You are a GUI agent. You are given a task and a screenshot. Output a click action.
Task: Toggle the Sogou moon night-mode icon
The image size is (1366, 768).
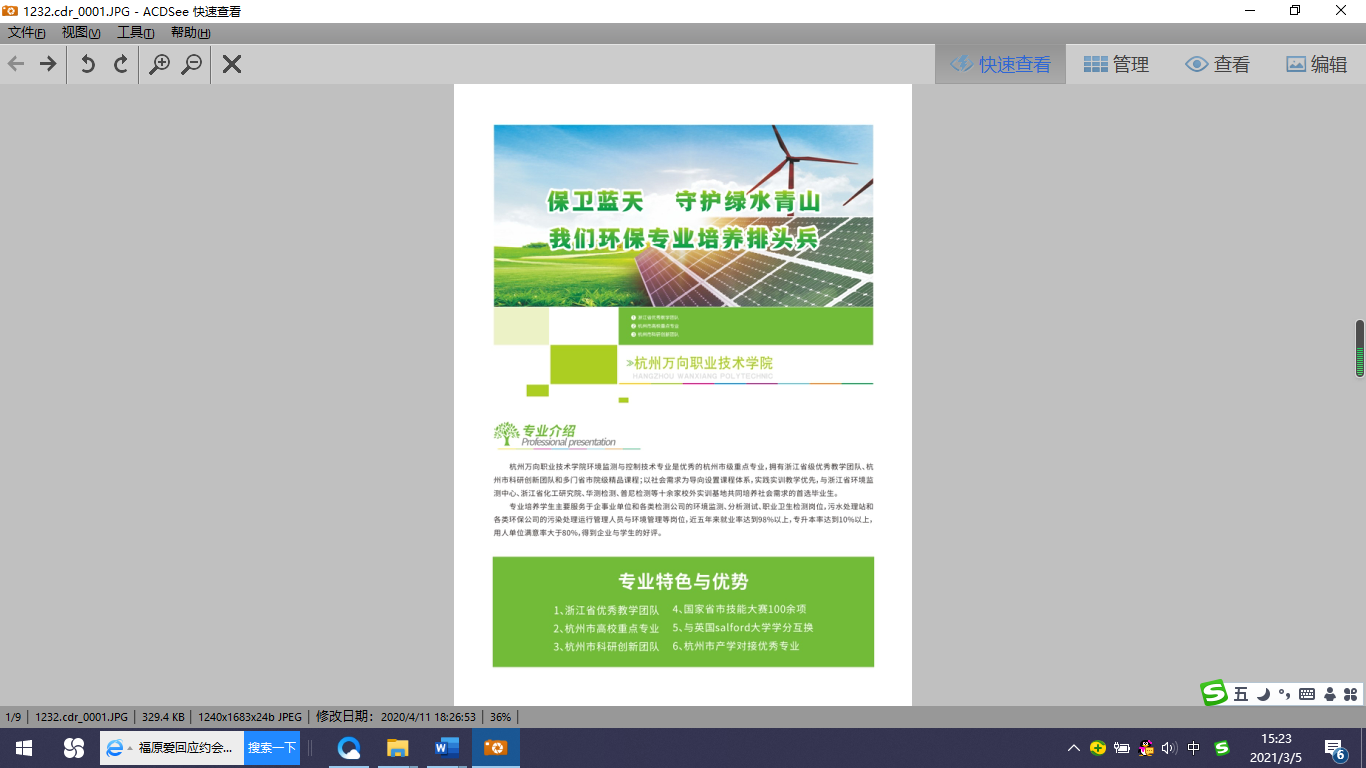click(1263, 693)
